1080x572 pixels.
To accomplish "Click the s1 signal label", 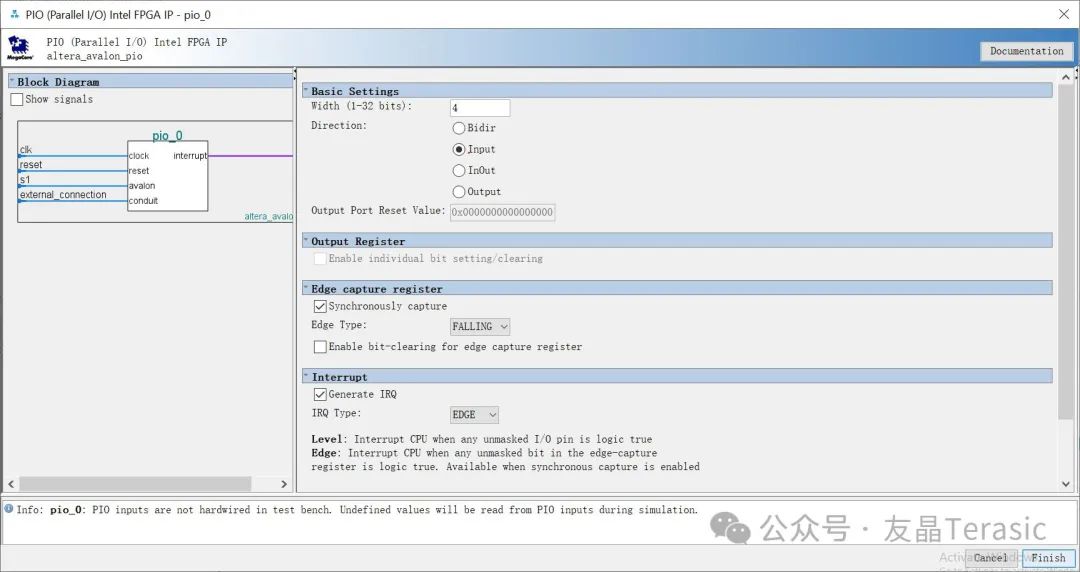I will click(x=25, y=180).
